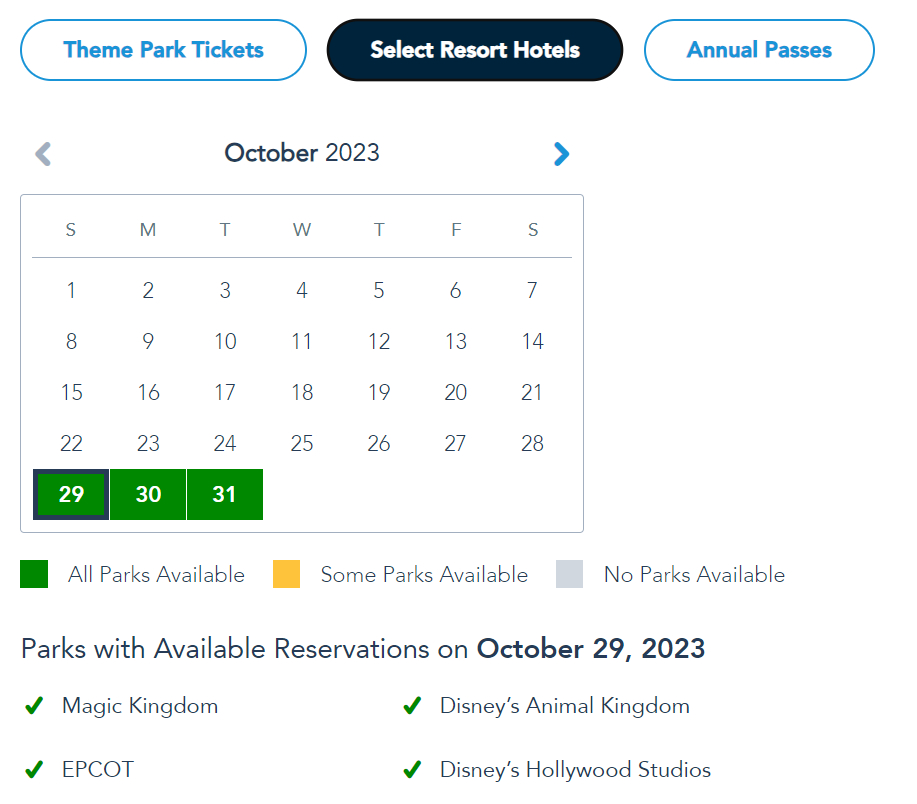Click the green checkmark beside EPCOT
This screenshot has height=804, width=917.
pos(34,770)
